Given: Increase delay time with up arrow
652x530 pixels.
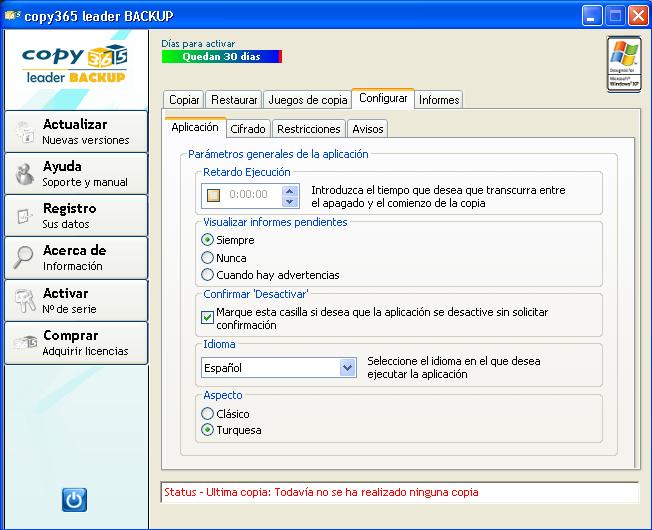Looking at the screenshot, I should point(290,191).
